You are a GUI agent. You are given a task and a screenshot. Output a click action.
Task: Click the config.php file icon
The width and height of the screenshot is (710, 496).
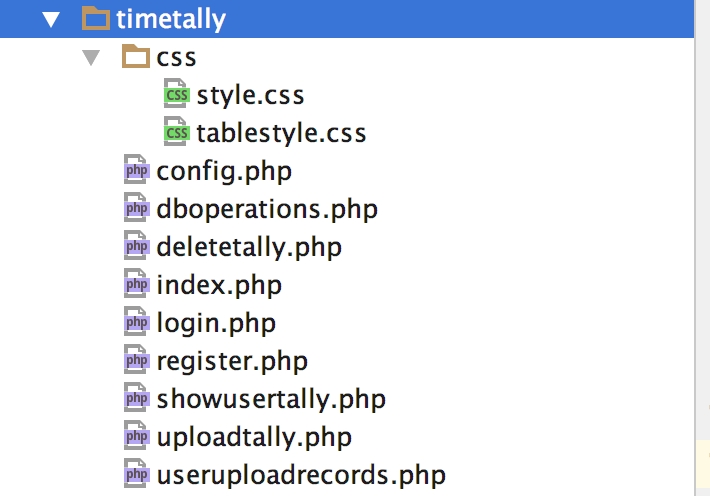click(x=137, y=170)
